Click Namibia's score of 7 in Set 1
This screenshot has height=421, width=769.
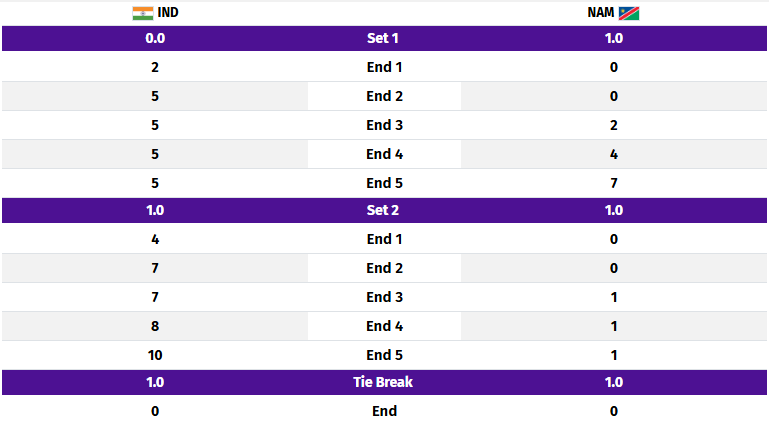pyautogui.click(x=614, y=184)
